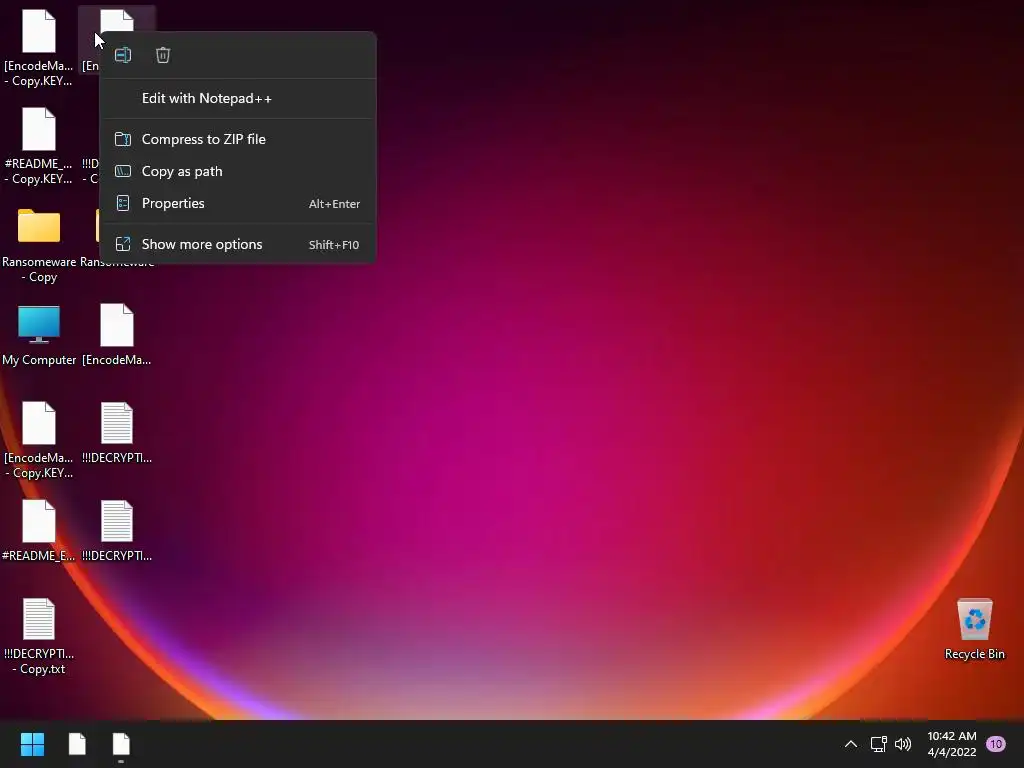The width and height of the screenshot is (1024, 768).
Task: Click the running blank file taskbar icon
Action: click(121, 744)
